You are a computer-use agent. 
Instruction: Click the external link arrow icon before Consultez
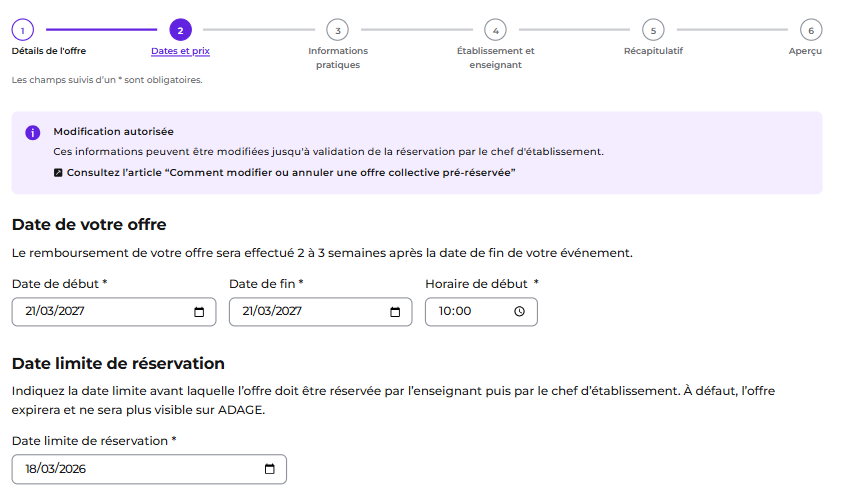pyautogui.click(x=58, y=173)
